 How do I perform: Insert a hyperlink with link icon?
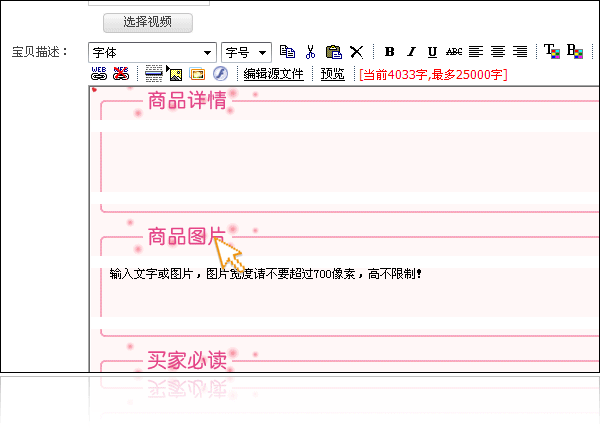tap(99, 74)
